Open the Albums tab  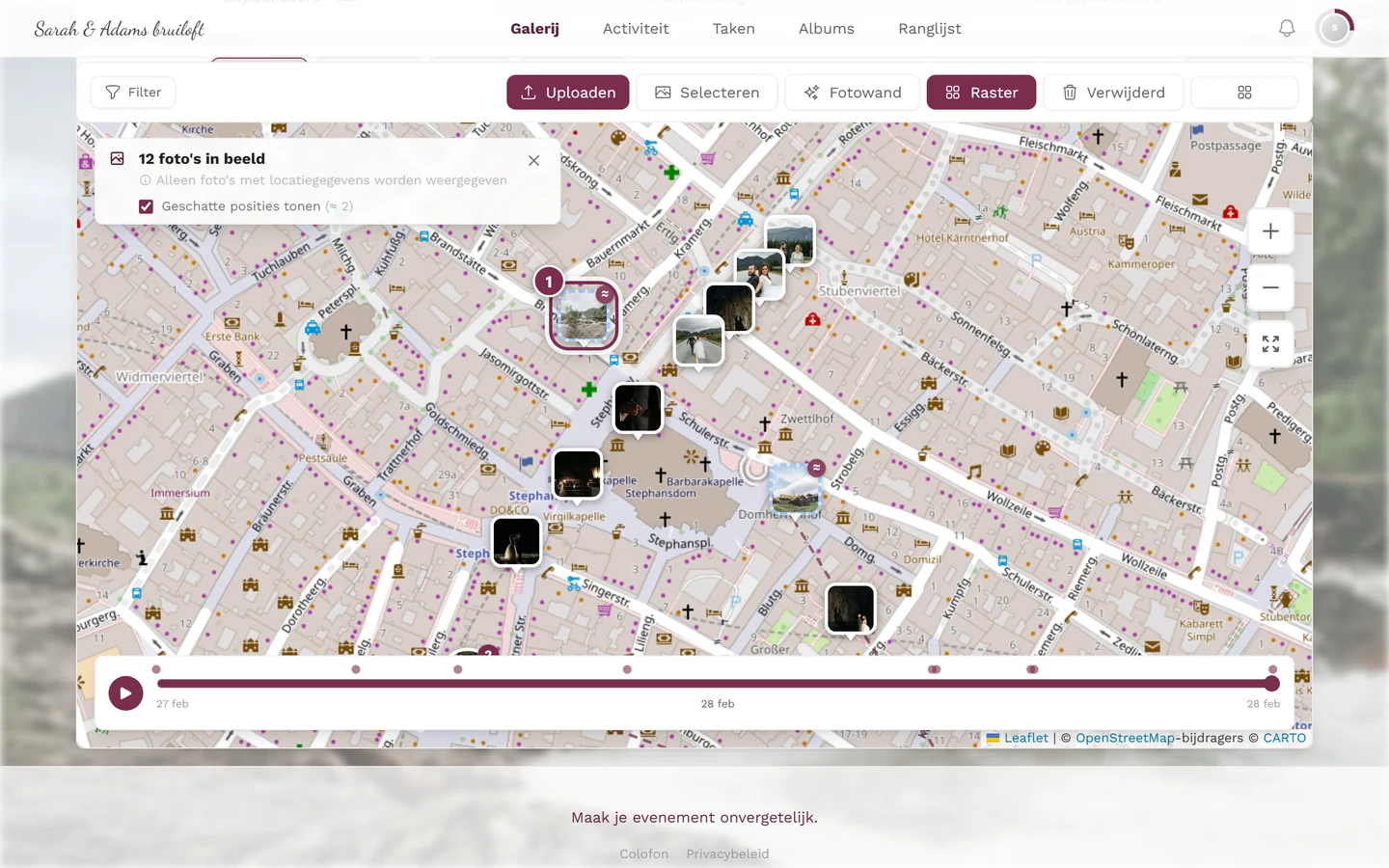827,29
